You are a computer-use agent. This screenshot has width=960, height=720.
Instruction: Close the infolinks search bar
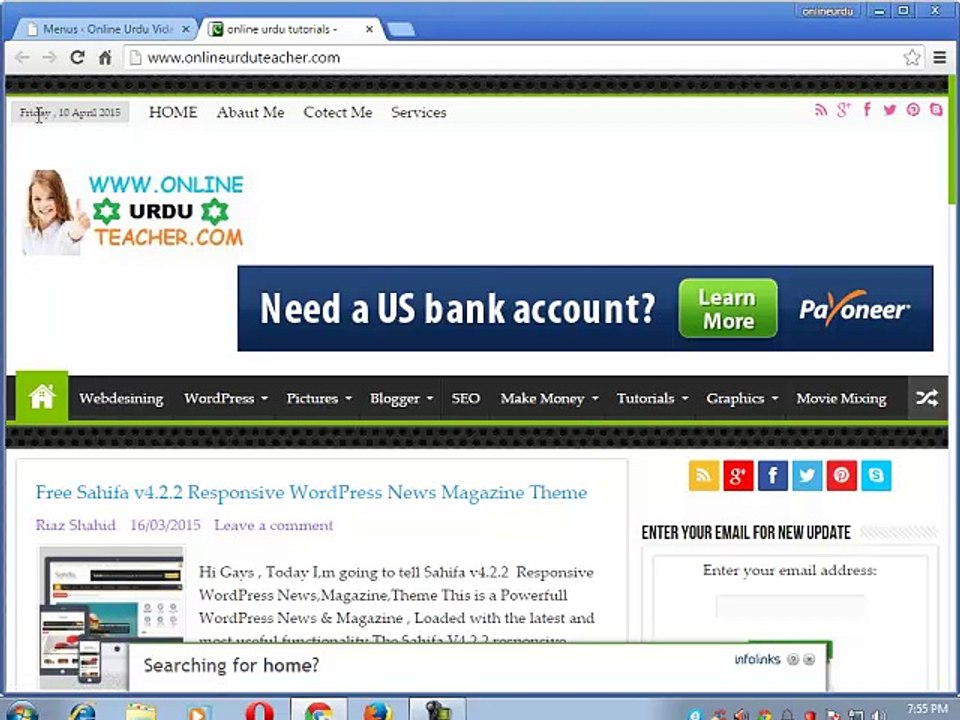pos(809,659)
